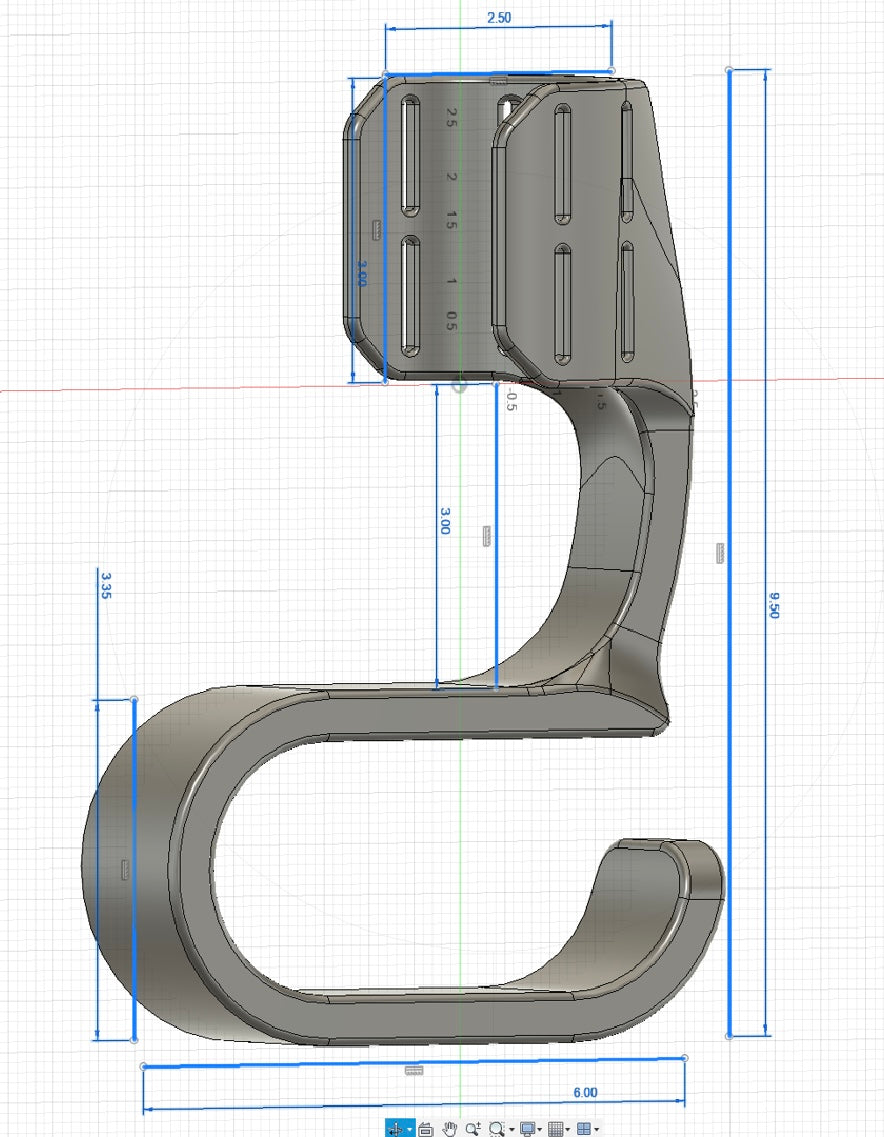This screenshot has height=1137, width=884.
Task: Select constraint glyph on top 2.50 line
Action: point(498,80)
